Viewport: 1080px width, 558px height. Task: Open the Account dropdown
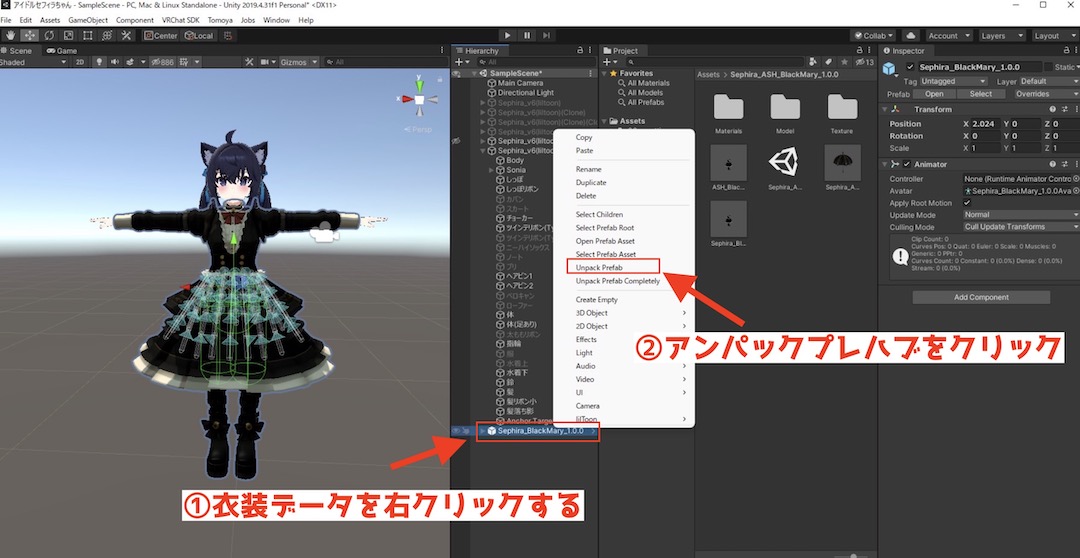tap(948, 35)
